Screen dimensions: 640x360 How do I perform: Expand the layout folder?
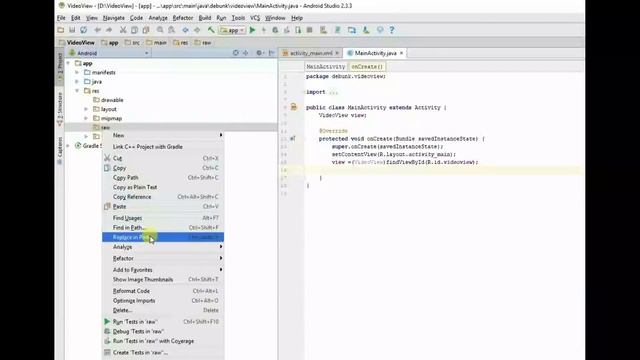[x=86, y=109]
